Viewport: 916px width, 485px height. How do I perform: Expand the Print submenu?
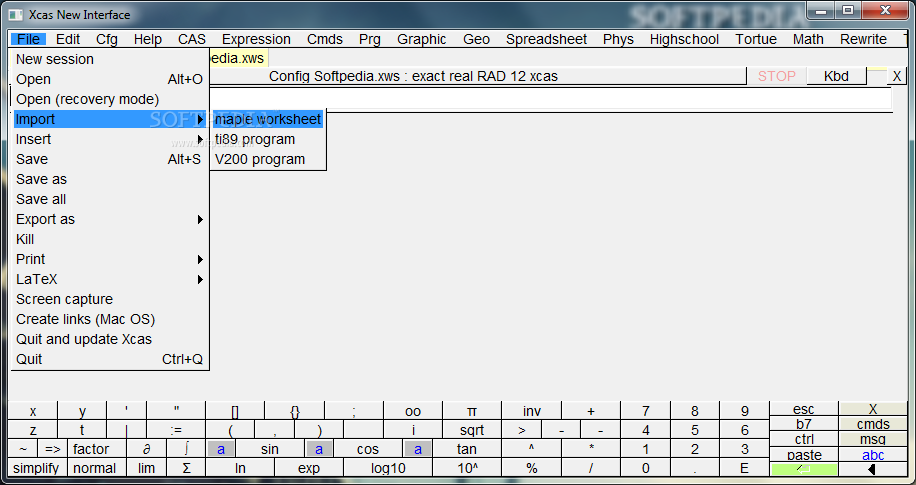(x=110, y=259)
